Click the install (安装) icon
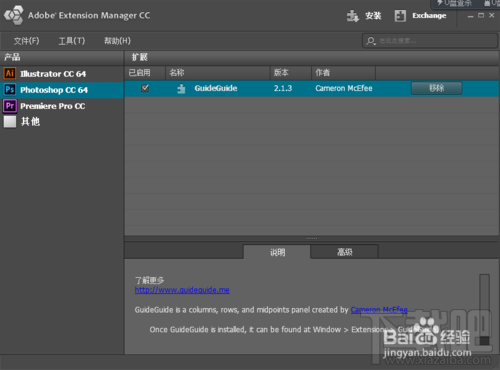The height and width of the screenshot is (370, 500). [x=353, y=16]
